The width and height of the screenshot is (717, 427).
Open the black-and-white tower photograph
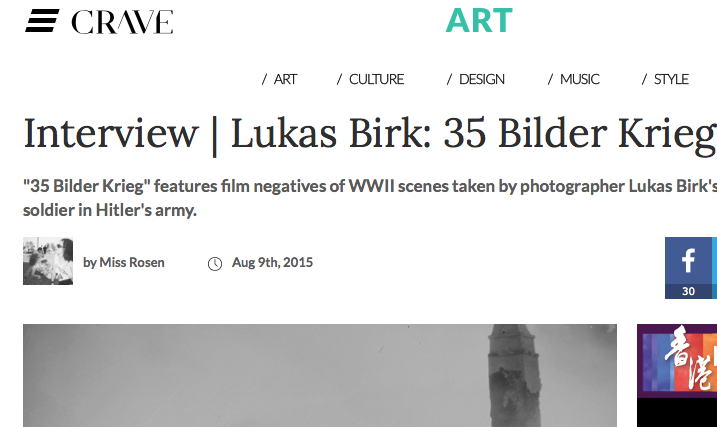click(320, 376)
